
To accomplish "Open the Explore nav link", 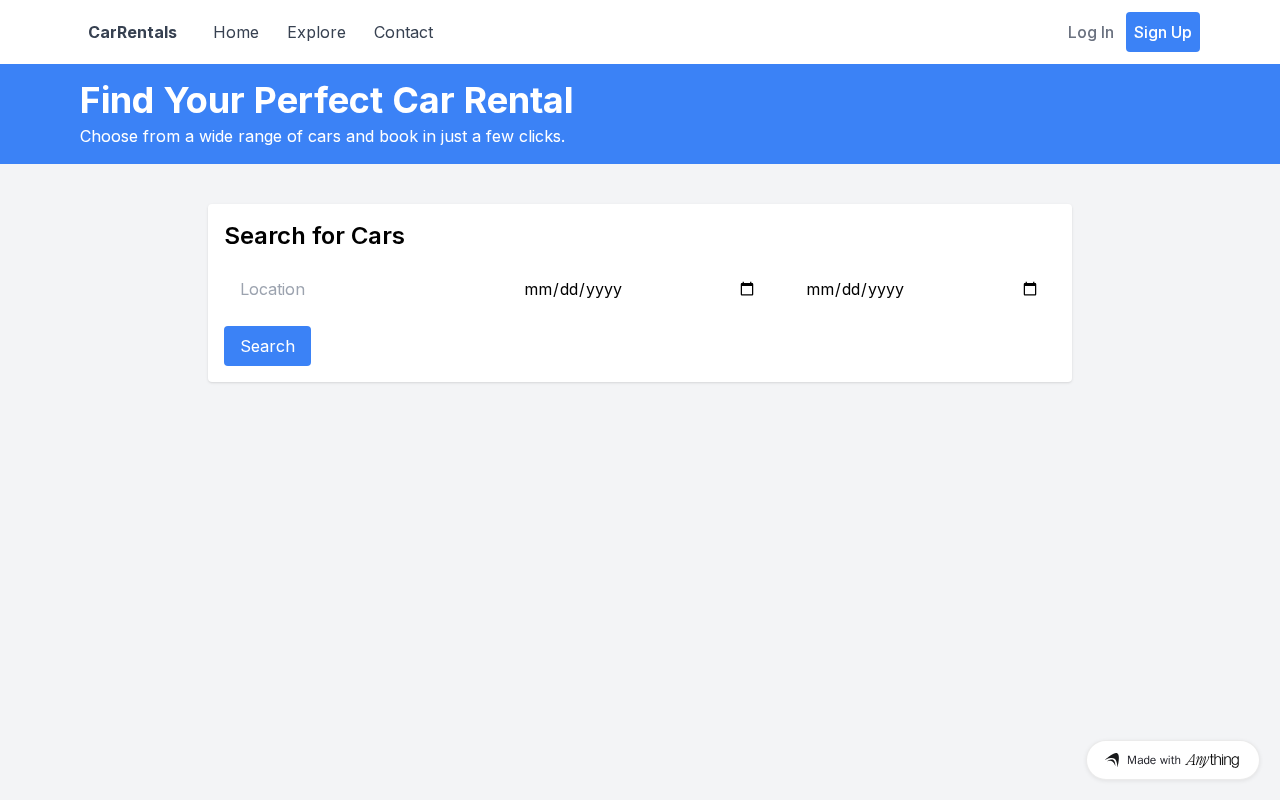I will tap(316, 32).
